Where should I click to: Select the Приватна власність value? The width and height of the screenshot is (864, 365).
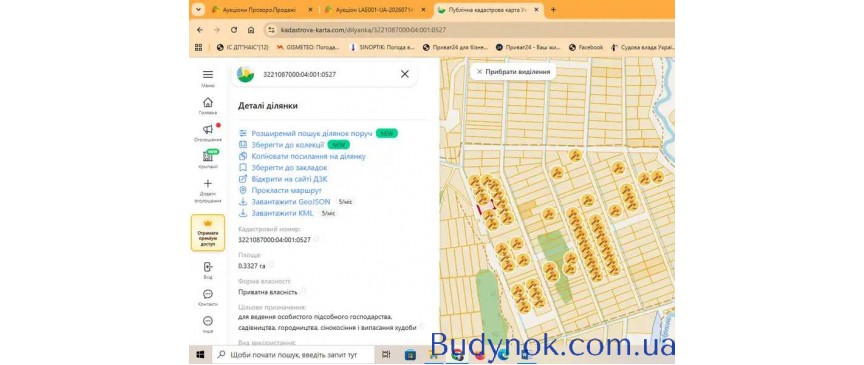(268, 292)
